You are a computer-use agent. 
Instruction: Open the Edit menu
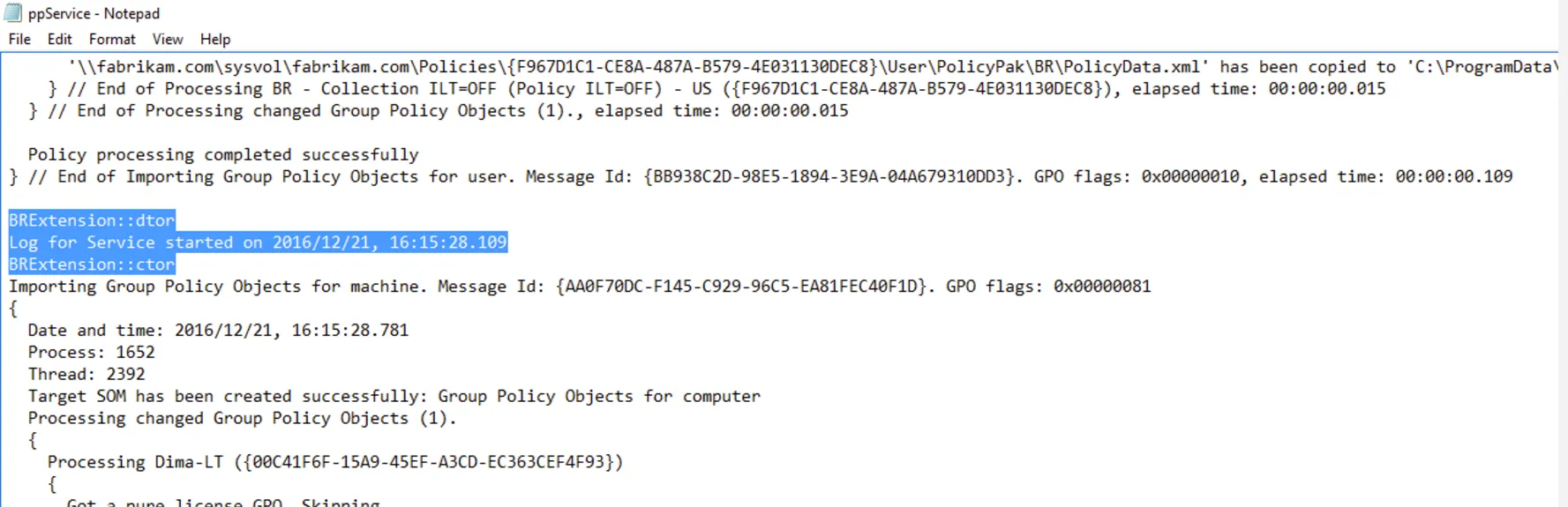59,40
